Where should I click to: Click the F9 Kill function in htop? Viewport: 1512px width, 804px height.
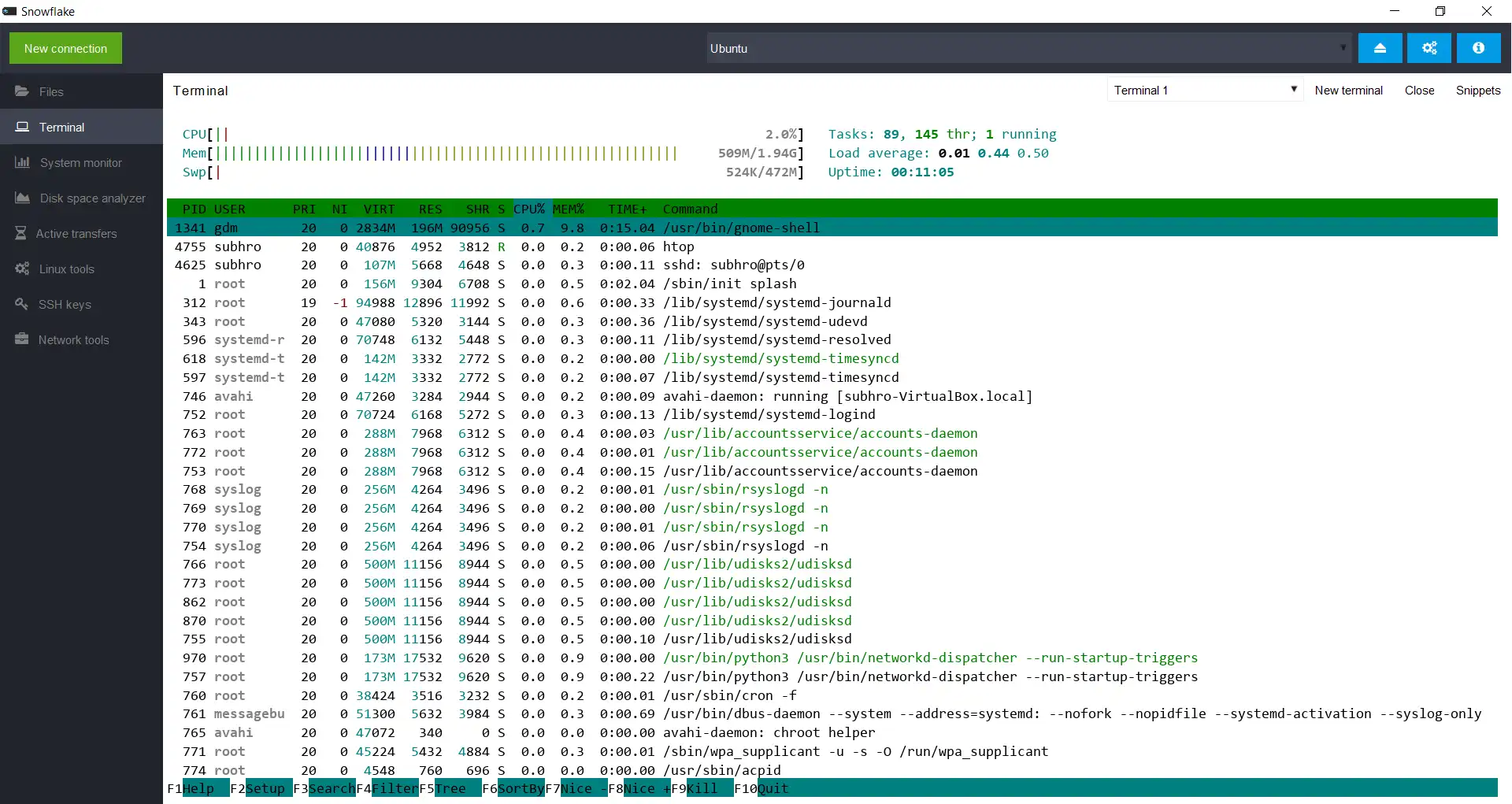tap(701, 788)
